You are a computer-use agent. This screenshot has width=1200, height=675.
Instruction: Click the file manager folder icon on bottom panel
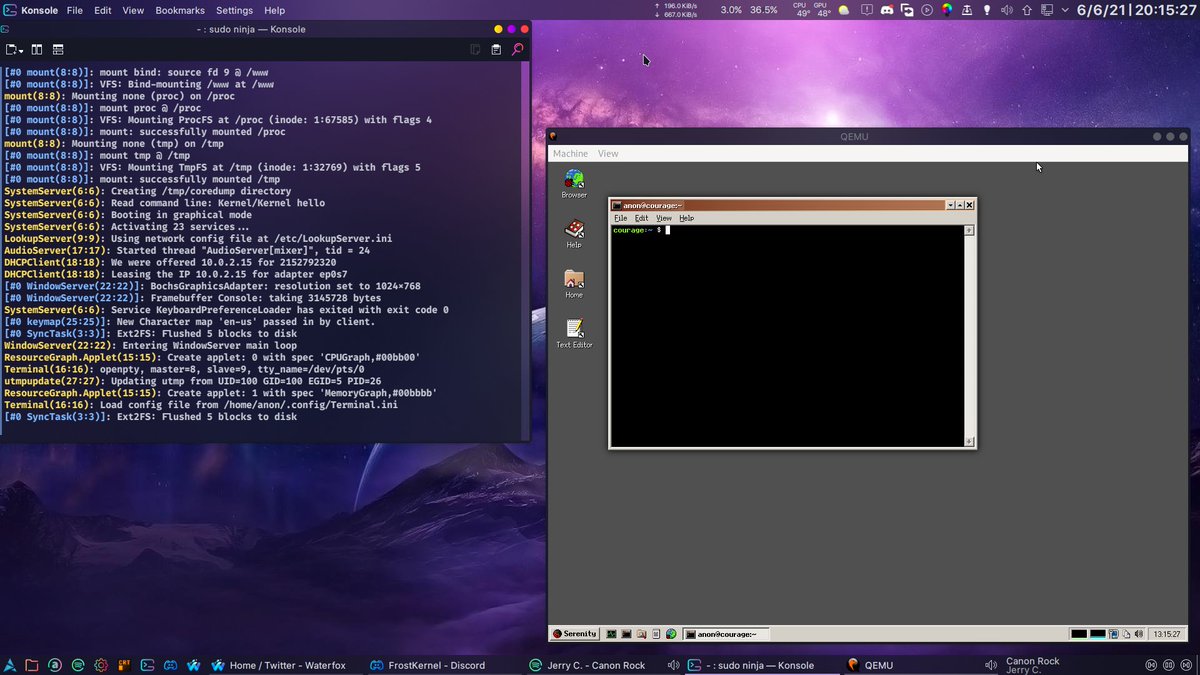[32, 665]
